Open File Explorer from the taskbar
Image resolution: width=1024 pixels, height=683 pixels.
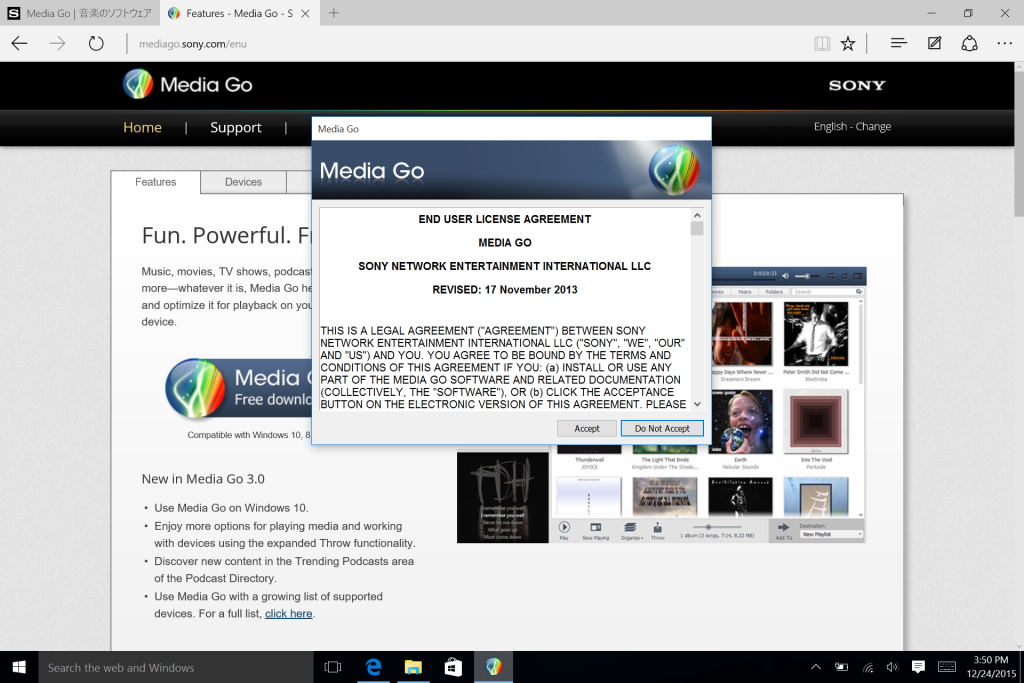click(413, 667)
